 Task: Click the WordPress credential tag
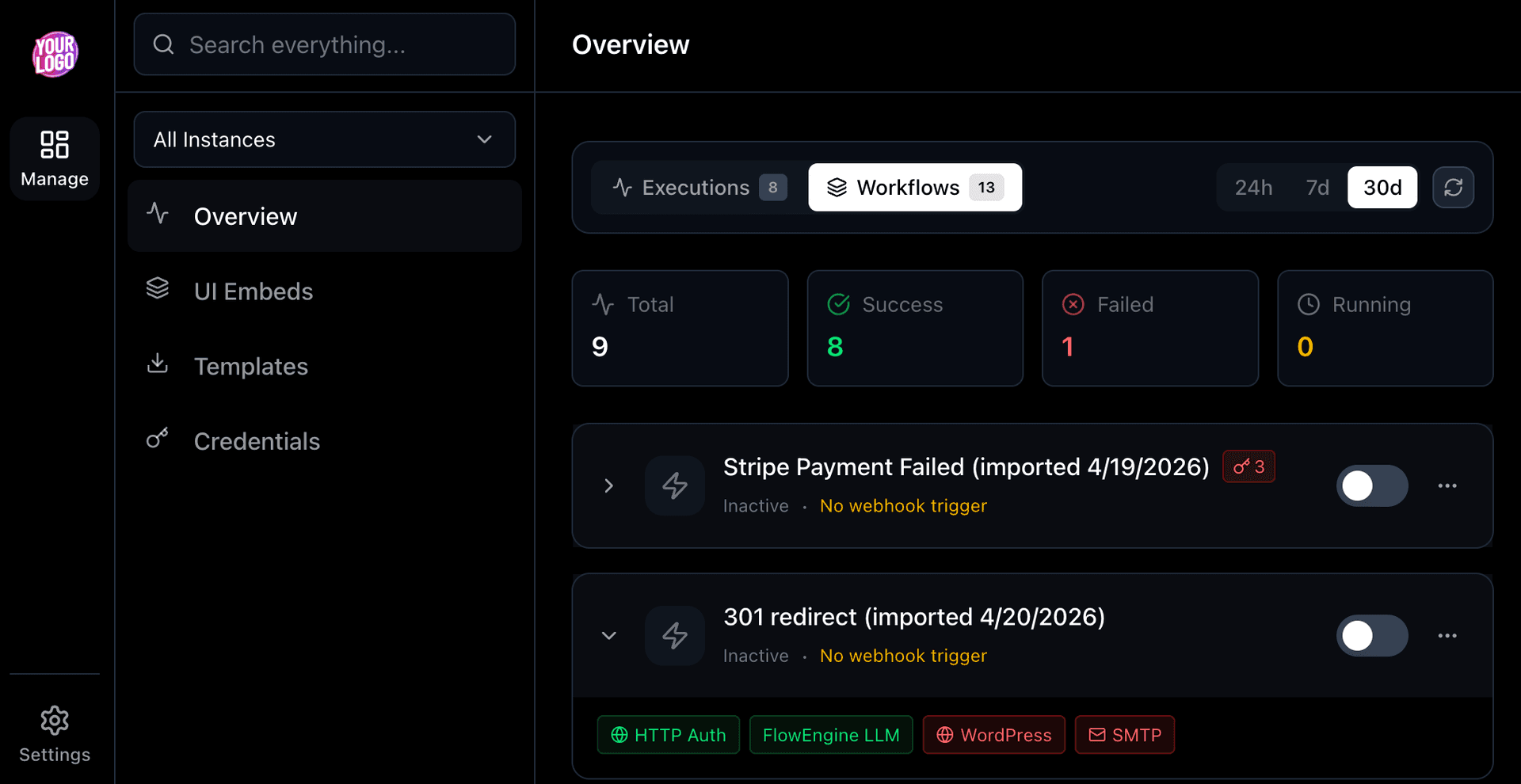coord(993,735)
